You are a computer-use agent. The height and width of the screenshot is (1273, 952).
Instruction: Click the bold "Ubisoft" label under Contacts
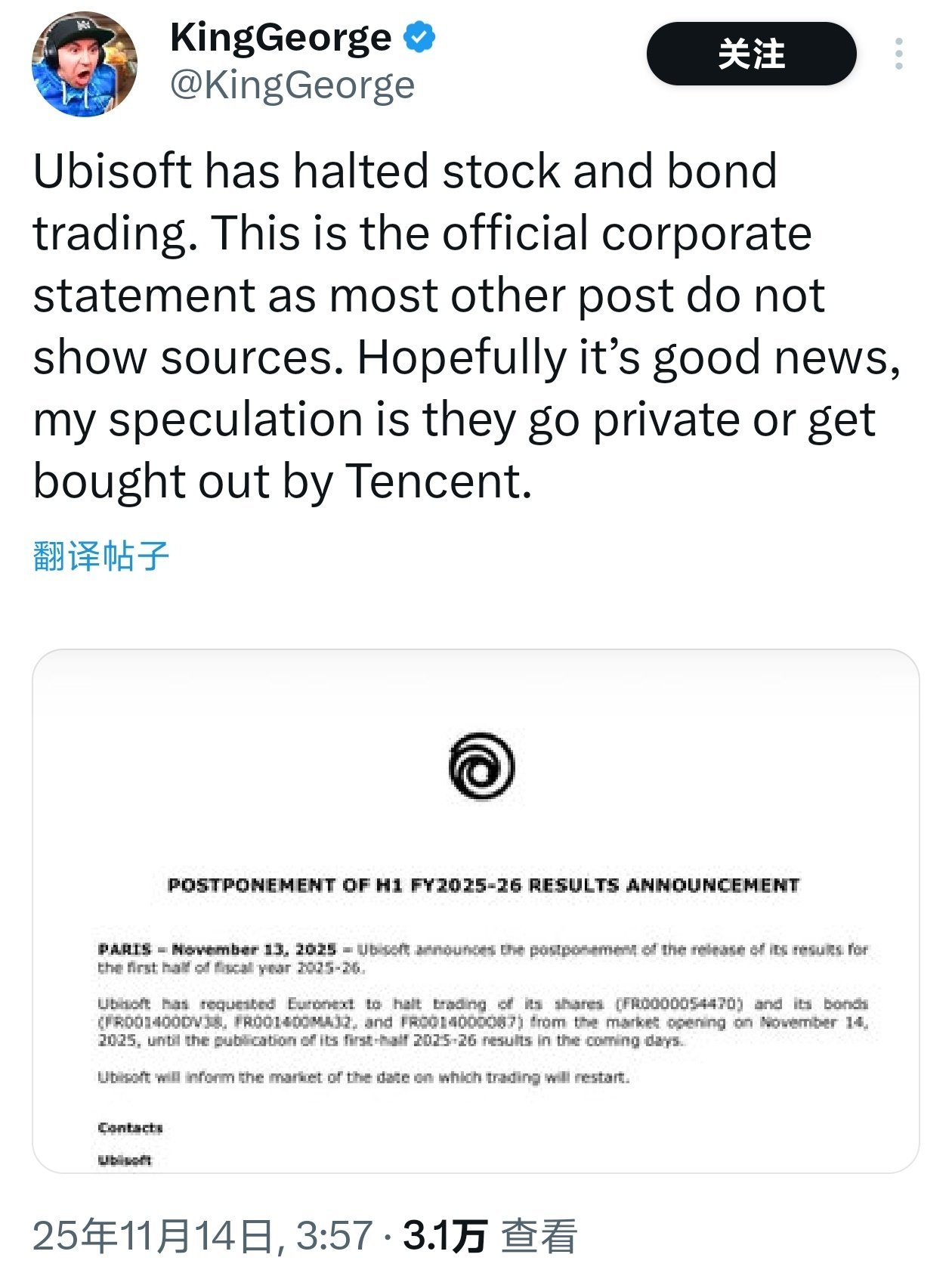[x=125, y=1160]
